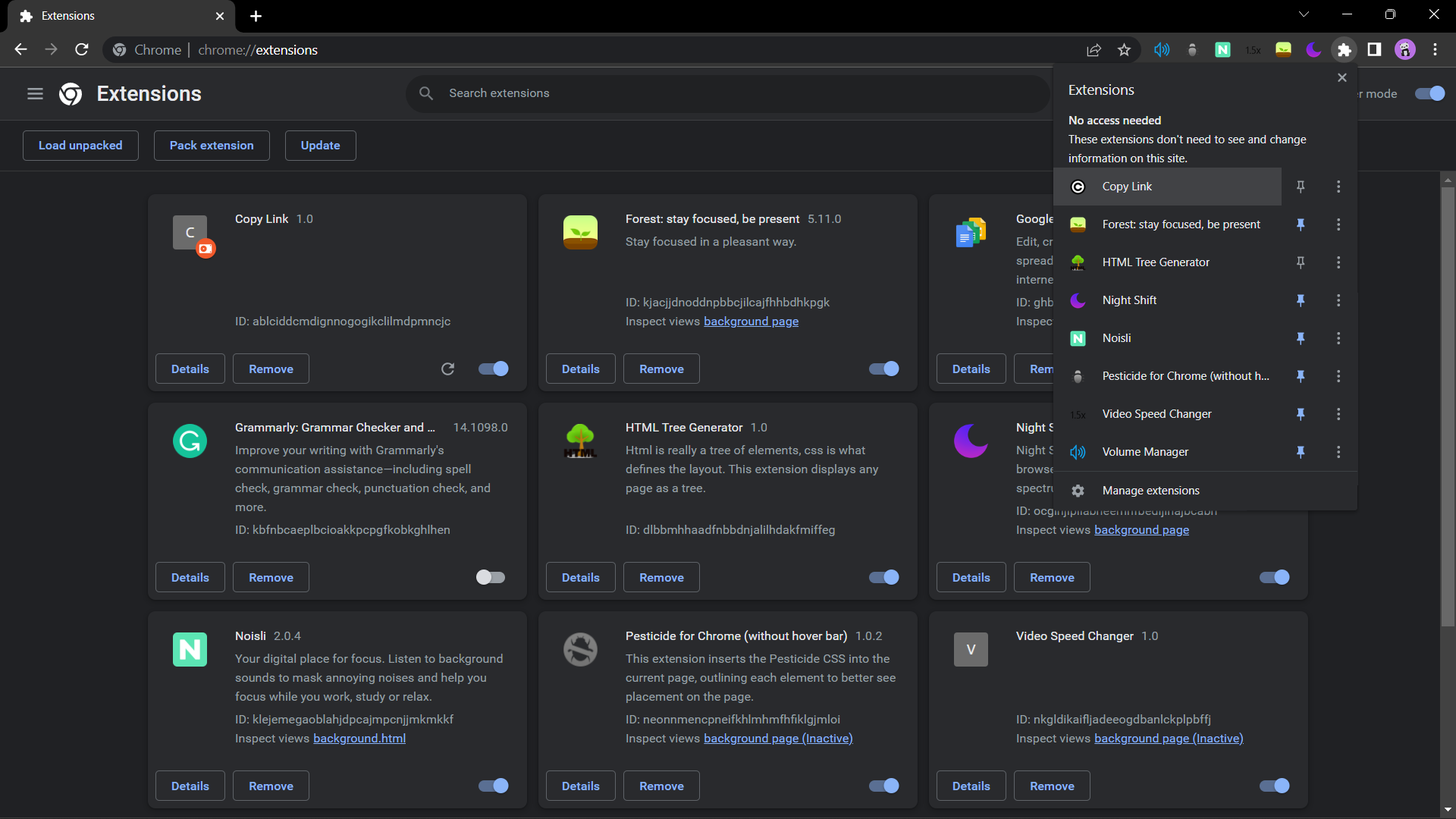Enable the Grammarly extension toggle
The height and width of the screenshot is (819, 1456).
click(491, 577)
